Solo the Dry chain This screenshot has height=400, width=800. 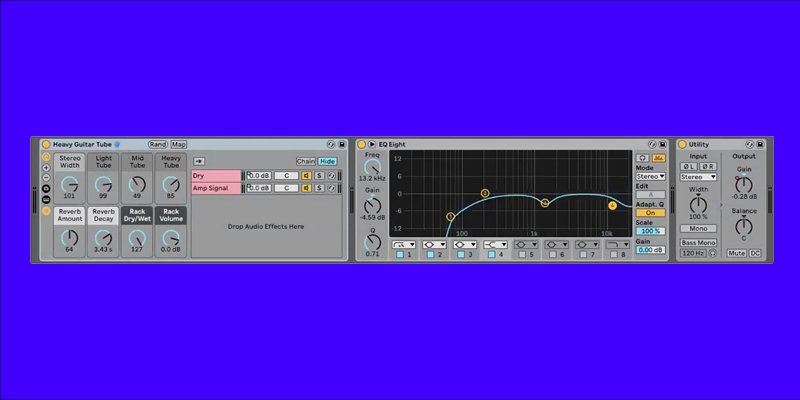pyautogui.click(x=319, y=176)
